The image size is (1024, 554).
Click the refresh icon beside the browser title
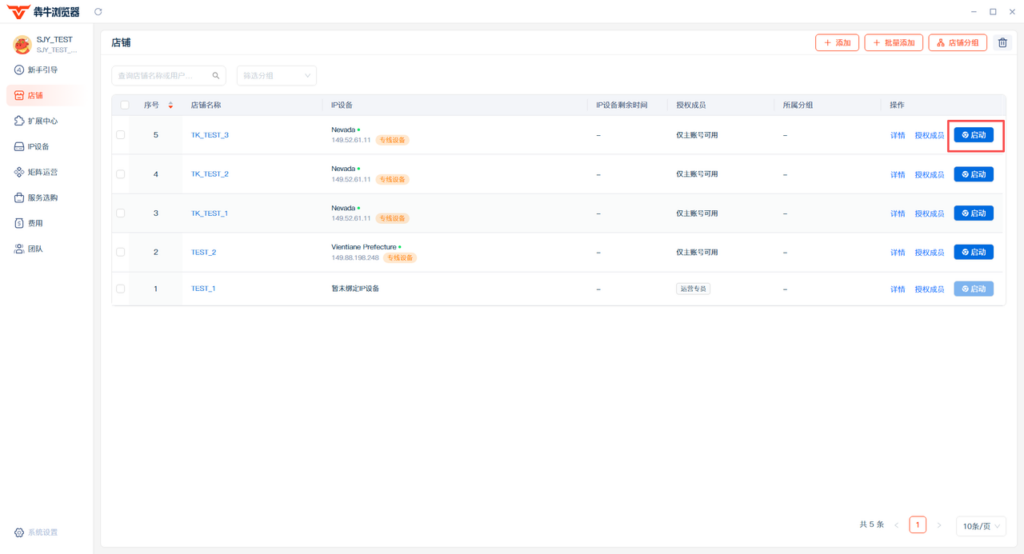click(x=98, y=12)
